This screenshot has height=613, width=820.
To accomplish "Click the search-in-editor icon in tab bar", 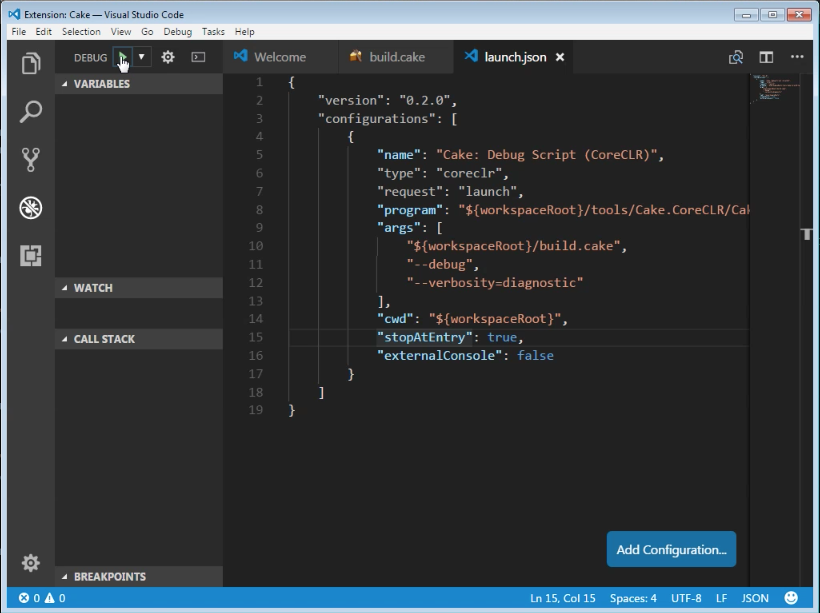I will tap(736, 57).
